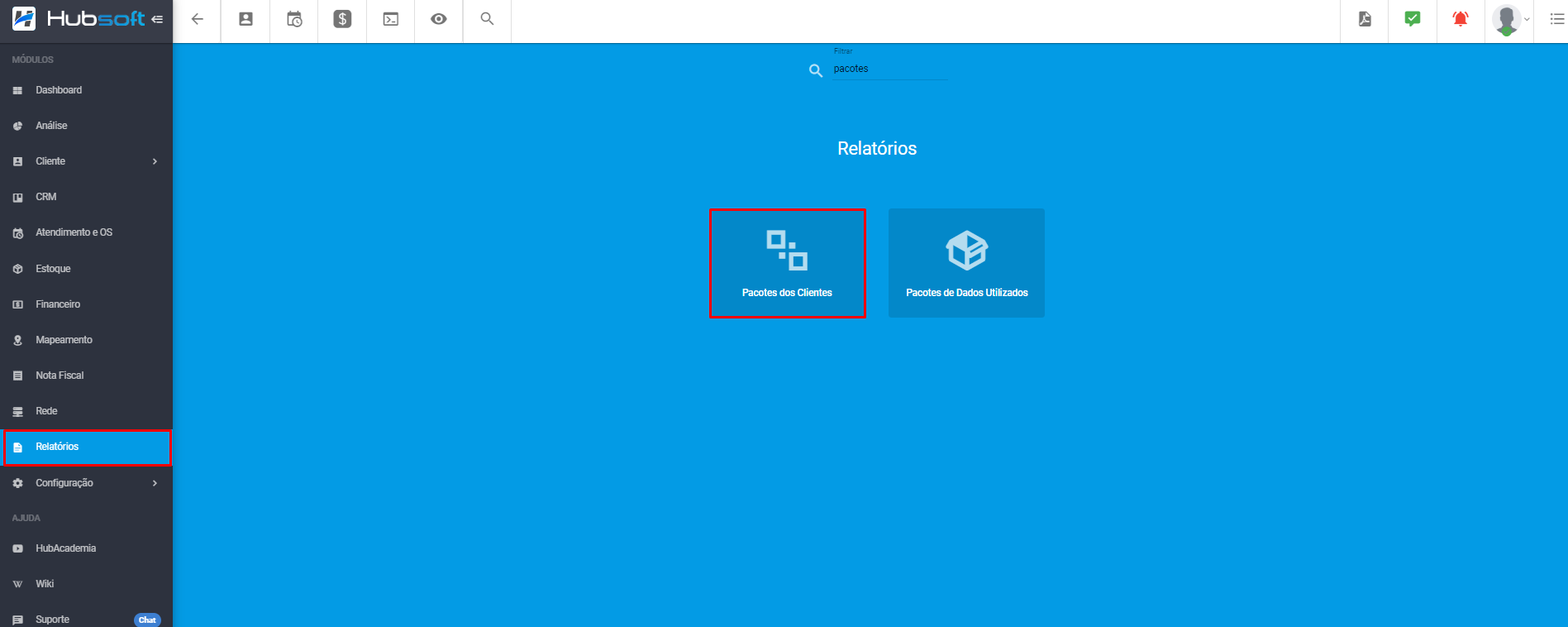The image size is (1568, 627).
Task: Open the Cliente menu item
Action: (86, 161)
